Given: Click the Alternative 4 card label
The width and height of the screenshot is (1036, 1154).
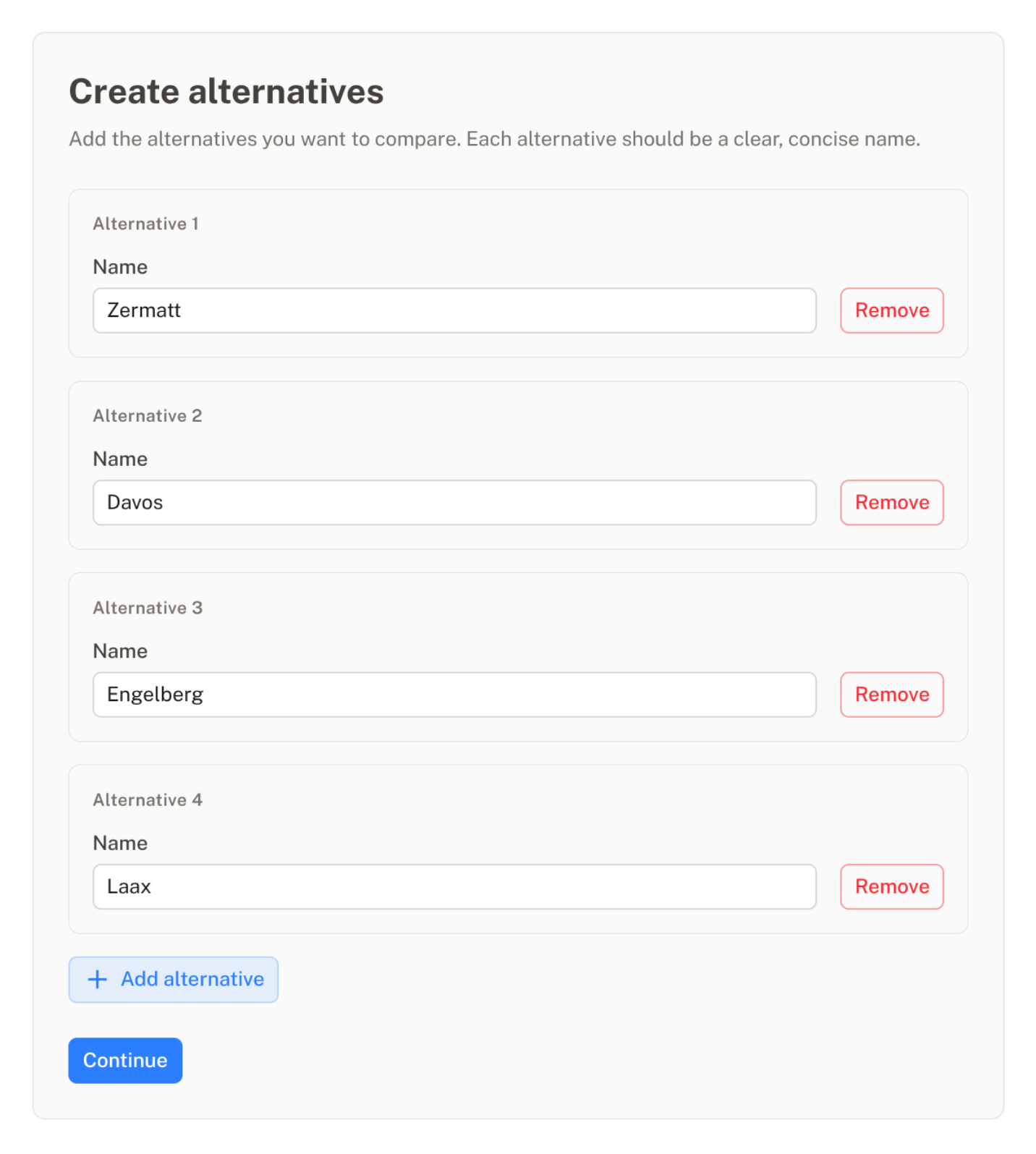Looking at the screenshot, I should pos(147,799).
